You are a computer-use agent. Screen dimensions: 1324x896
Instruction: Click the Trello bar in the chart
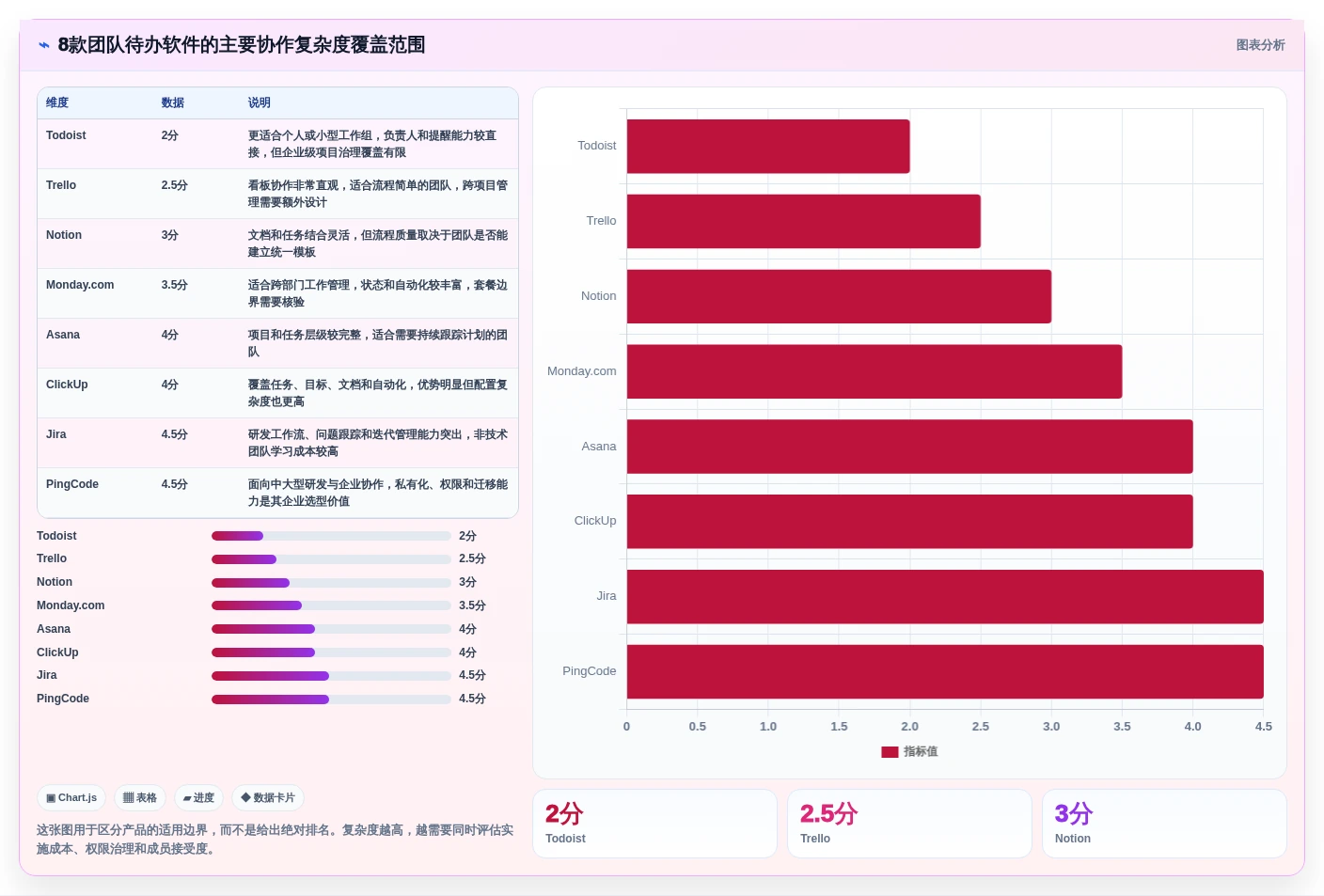point(804,222)
